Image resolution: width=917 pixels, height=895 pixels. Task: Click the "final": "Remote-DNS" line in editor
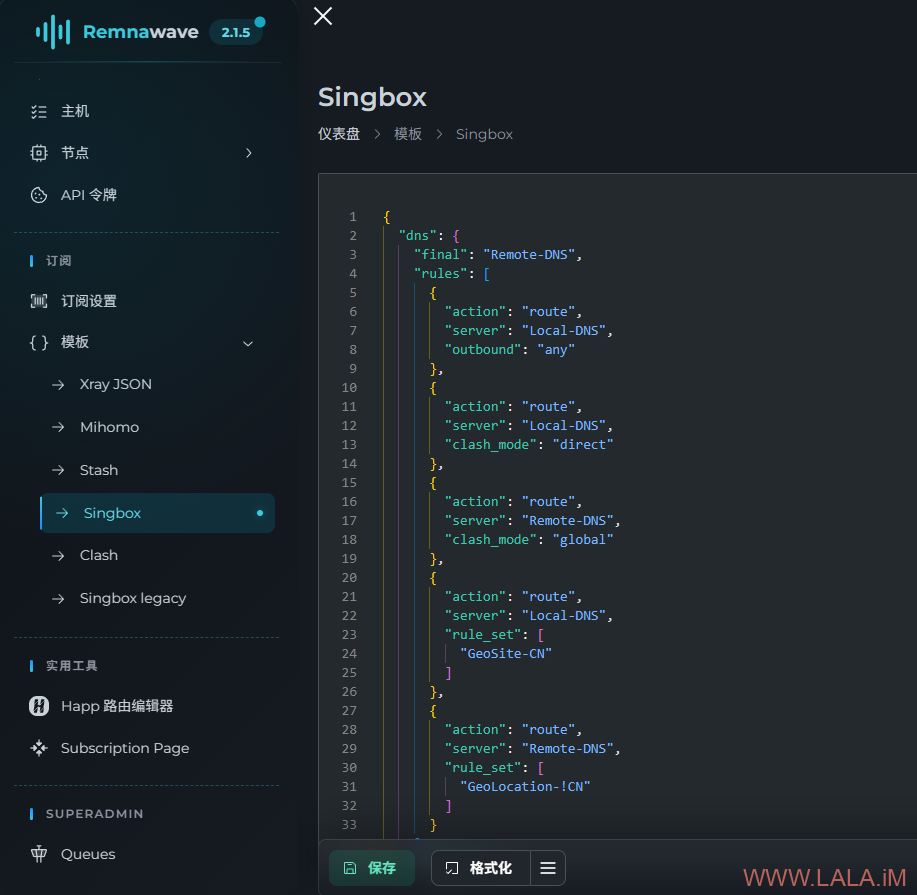(x=498, y=255)
